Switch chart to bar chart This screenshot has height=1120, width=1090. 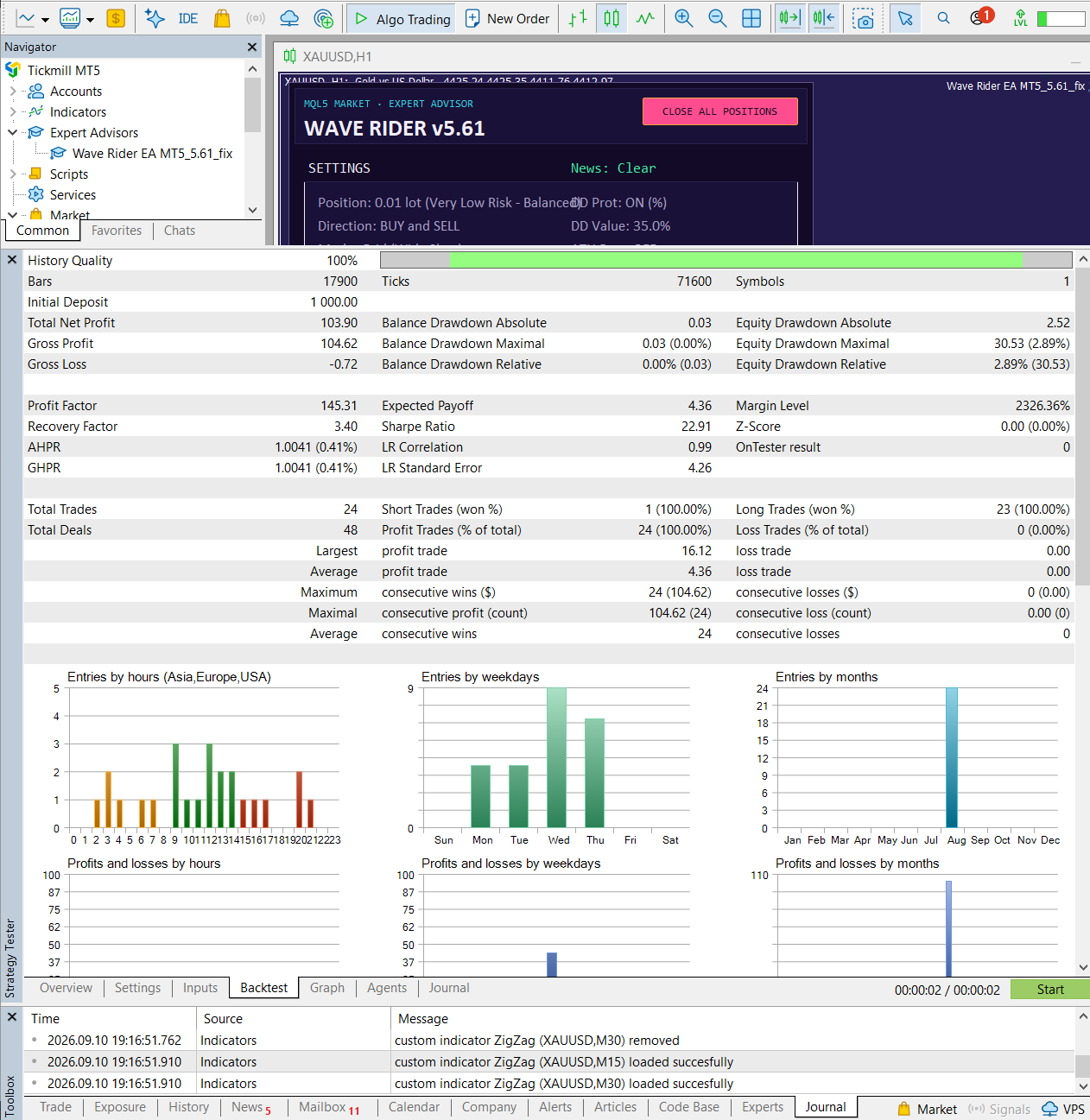pyautogui.click(x=578, y=18)
